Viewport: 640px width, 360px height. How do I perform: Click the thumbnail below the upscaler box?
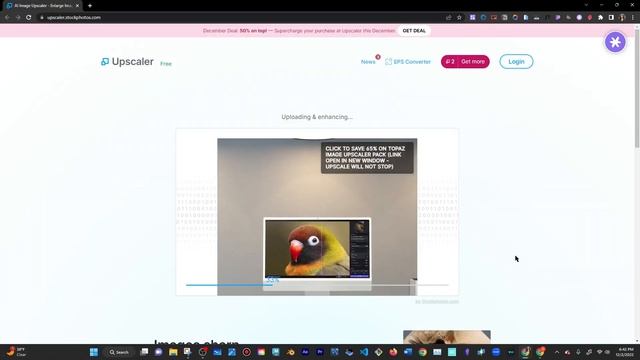tap(447, 337)
